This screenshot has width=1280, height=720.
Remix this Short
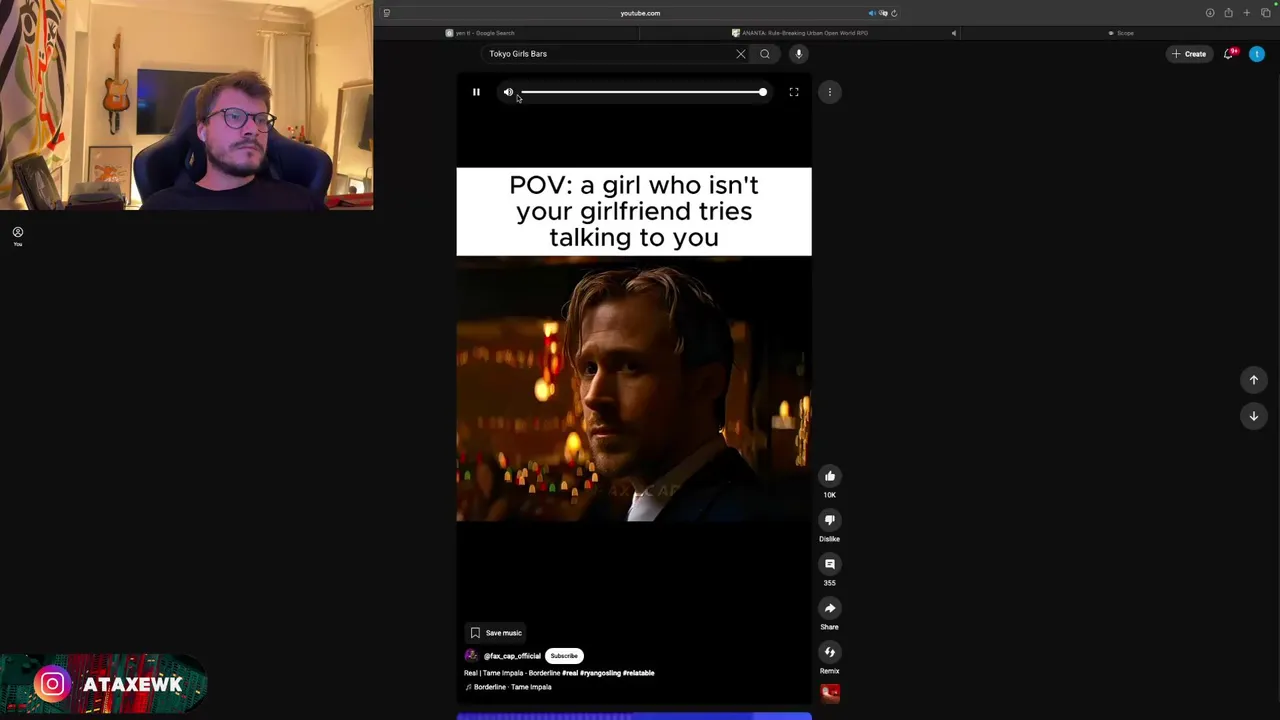[x=830, y=652]
